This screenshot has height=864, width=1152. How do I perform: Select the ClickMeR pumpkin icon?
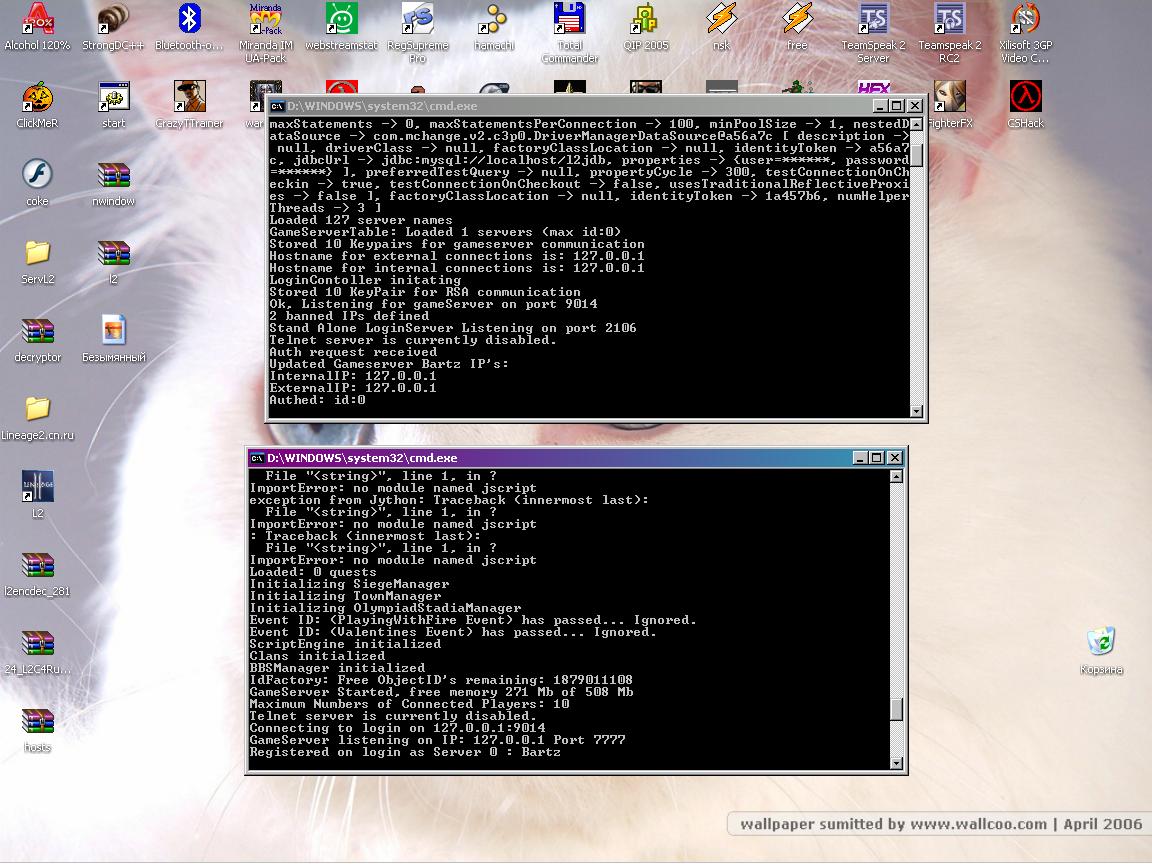[37, 98]
